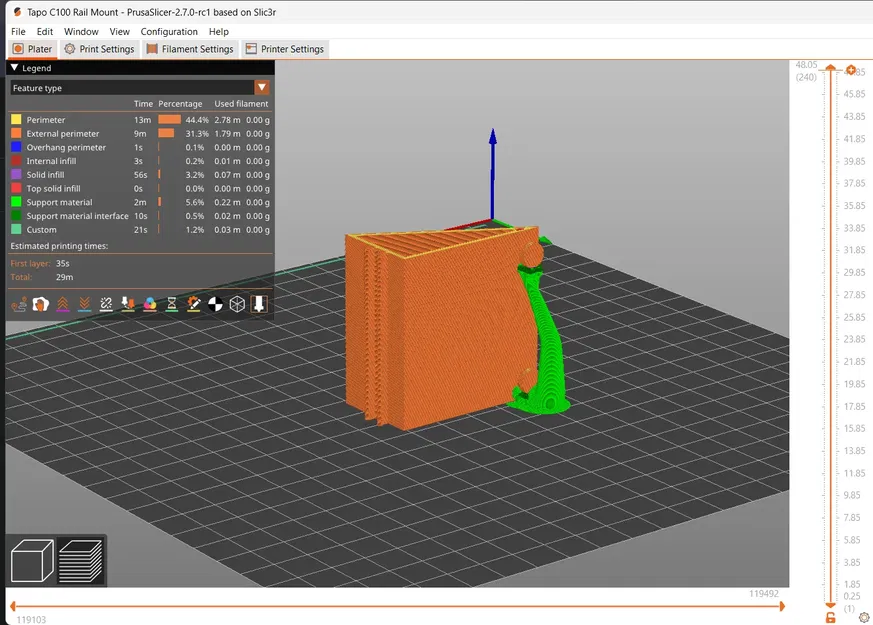This screenshot has width=873, height=625.
Task: Open the Filament Settings tab
Action: click(190, 49)
